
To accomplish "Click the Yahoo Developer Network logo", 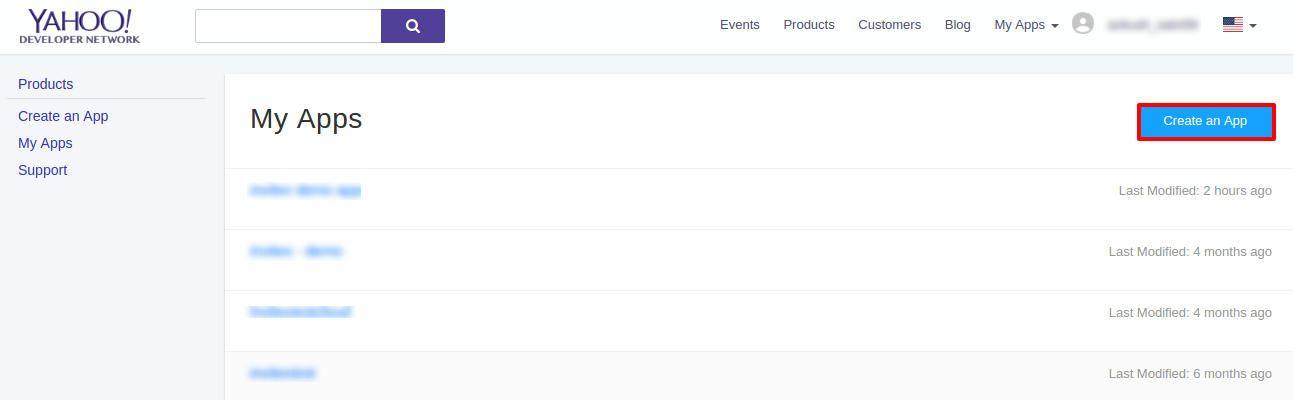I will coord(79,26).
